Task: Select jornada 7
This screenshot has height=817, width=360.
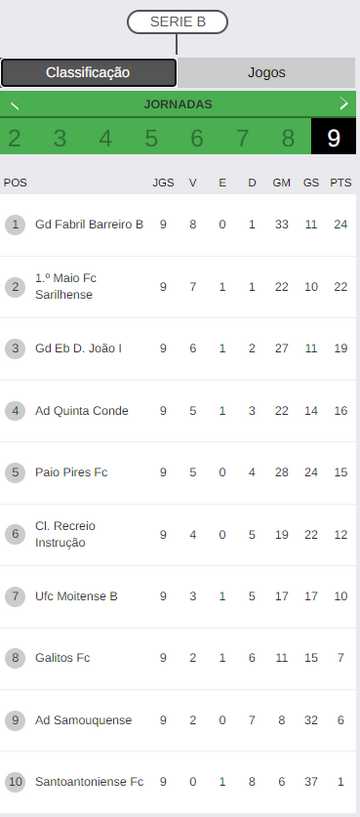Action: click(242, 139)
